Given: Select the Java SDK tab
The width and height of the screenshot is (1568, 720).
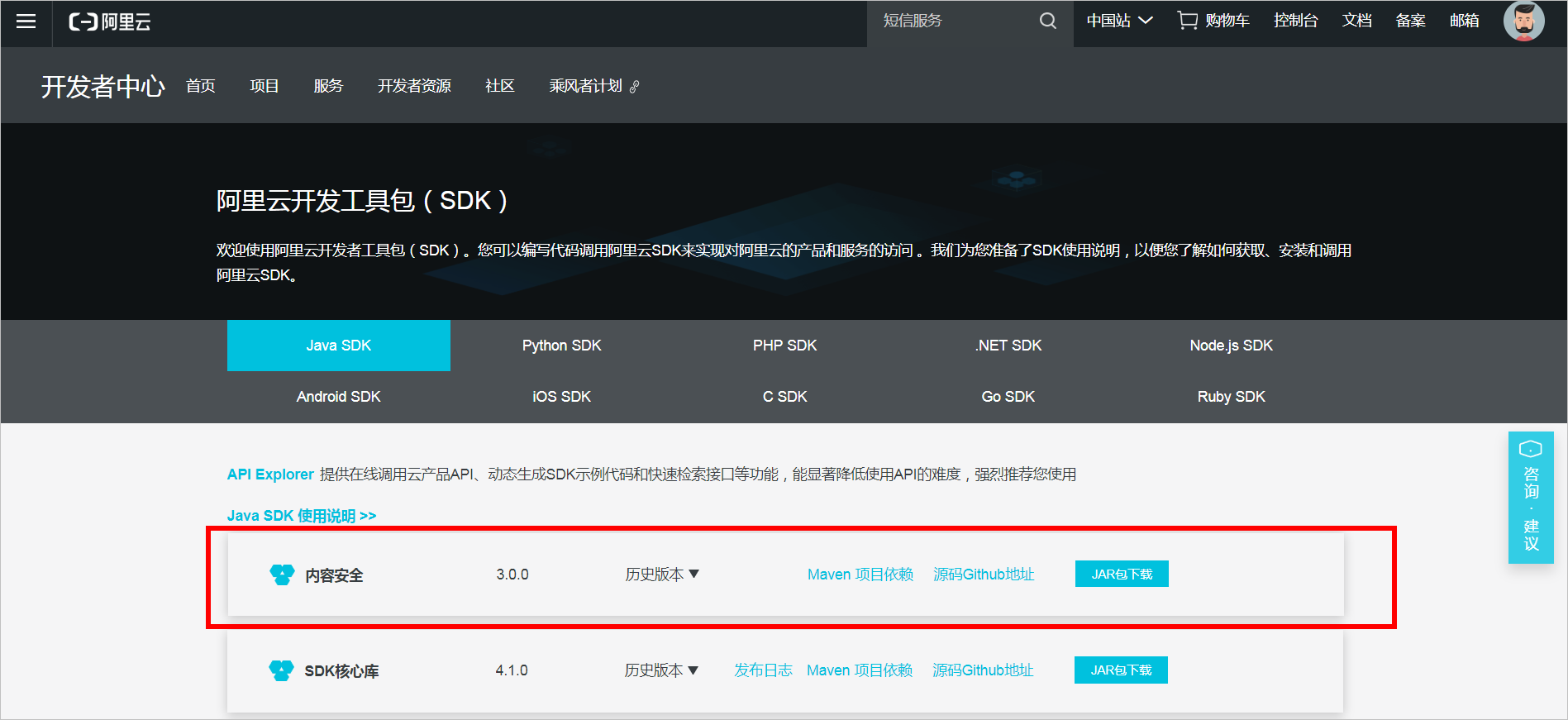Looking at the screenshot, I should click(339, 346).
